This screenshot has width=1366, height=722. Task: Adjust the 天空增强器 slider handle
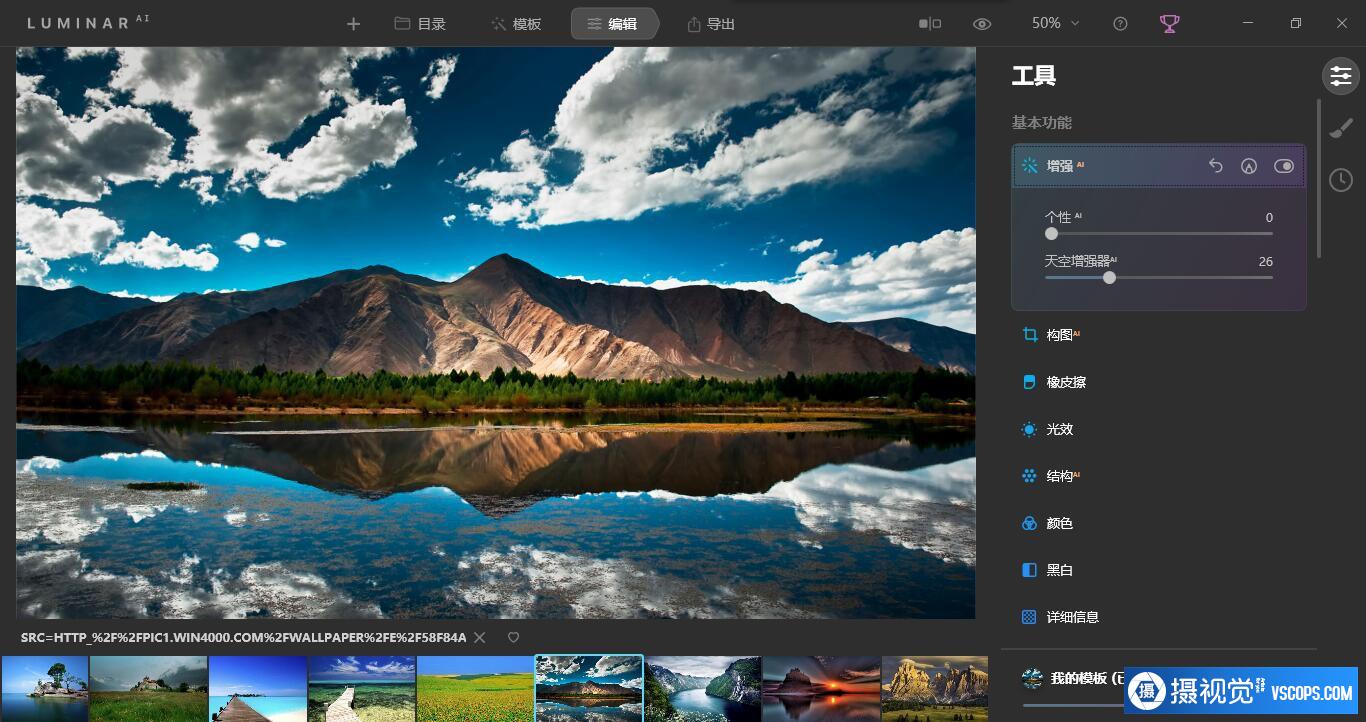(1109, 277)
